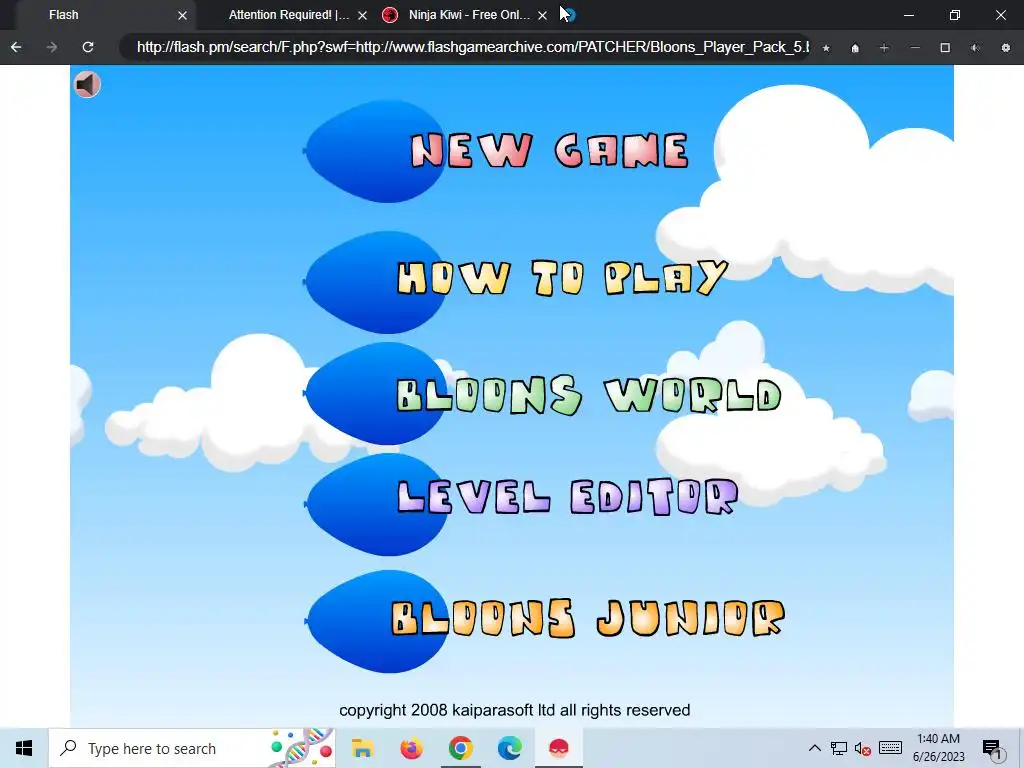The height and width of the screenshot is (768, 1024).
Task: Select the Ninja Kiwi browser taskbar icon
Action: point(558,748)
